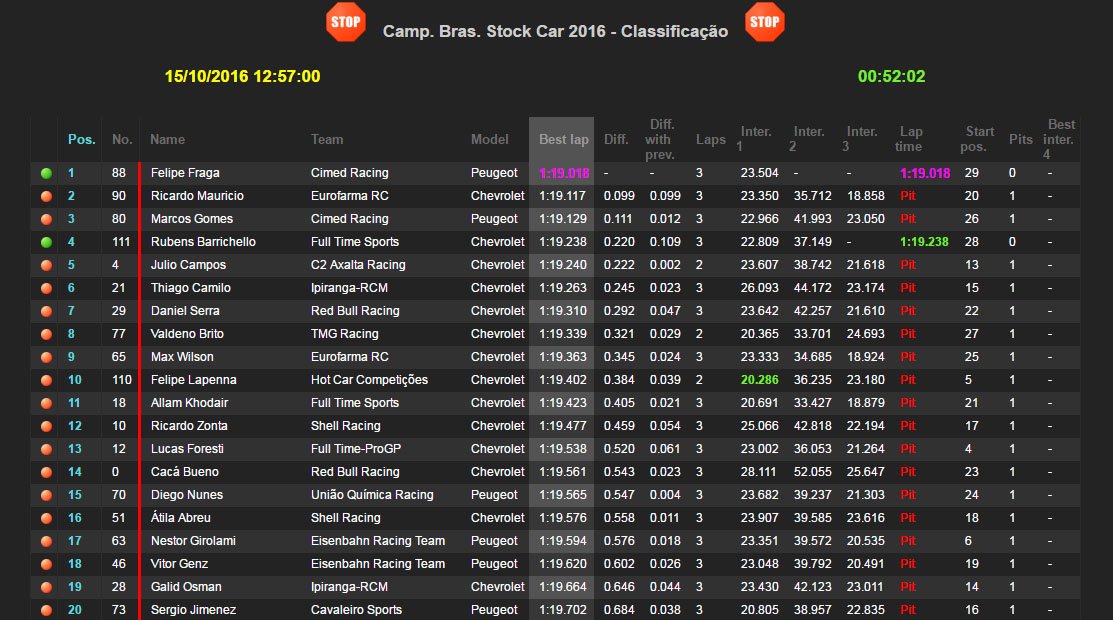The height and width of the screenshot is (620, 1113).
Task: Click orange status dot for Diego Nunes
Action: (x=46, y=495)
